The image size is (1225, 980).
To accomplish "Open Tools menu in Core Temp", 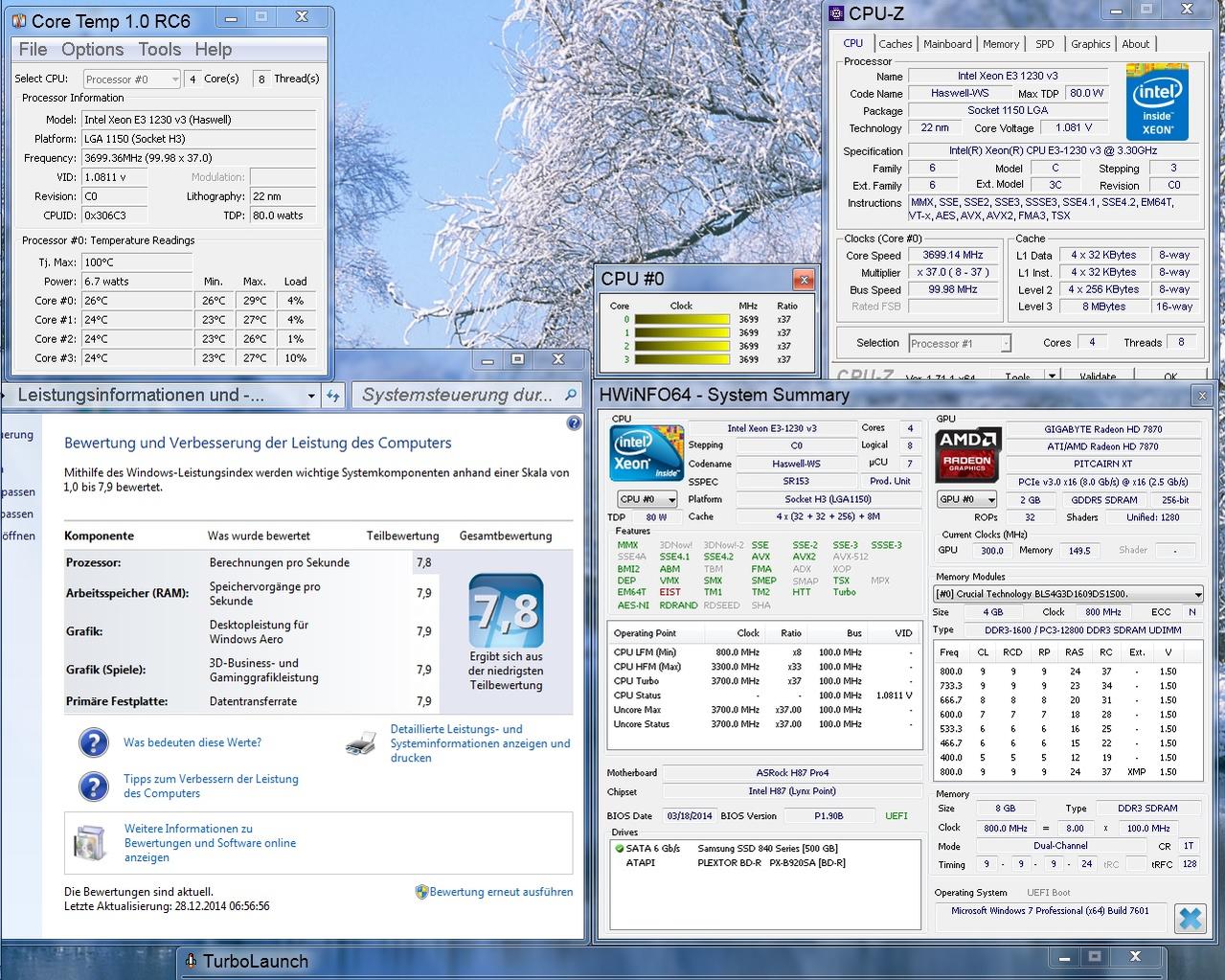I will point(159,50).
